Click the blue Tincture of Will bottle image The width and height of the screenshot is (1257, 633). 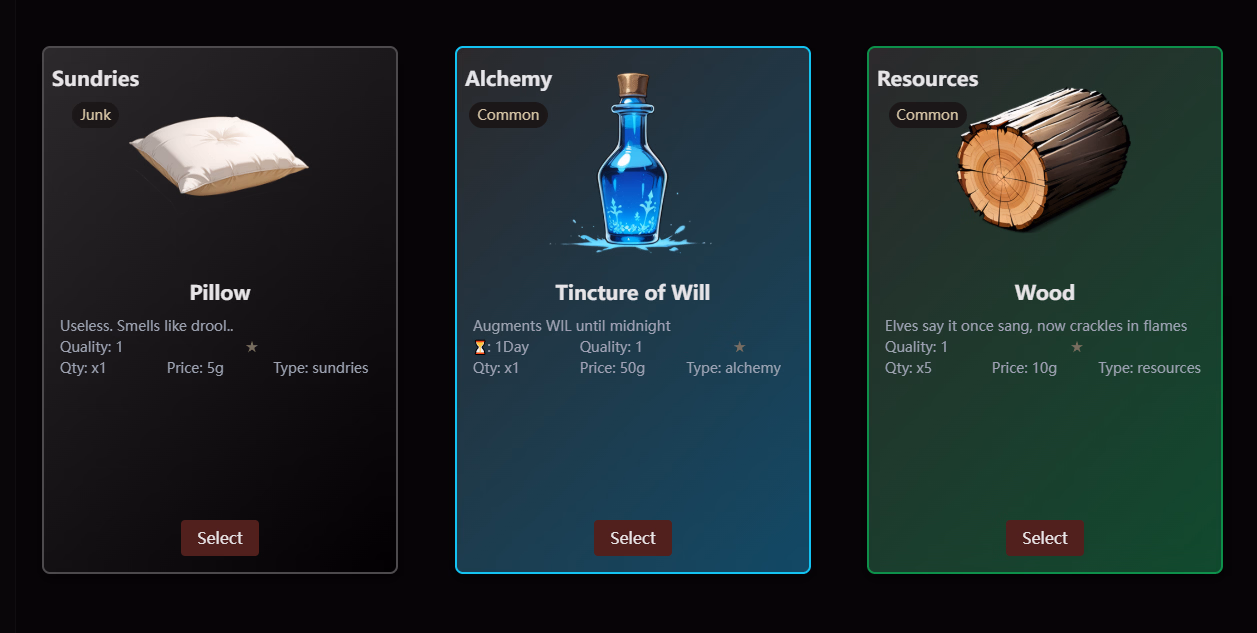[x=632, y=162]
